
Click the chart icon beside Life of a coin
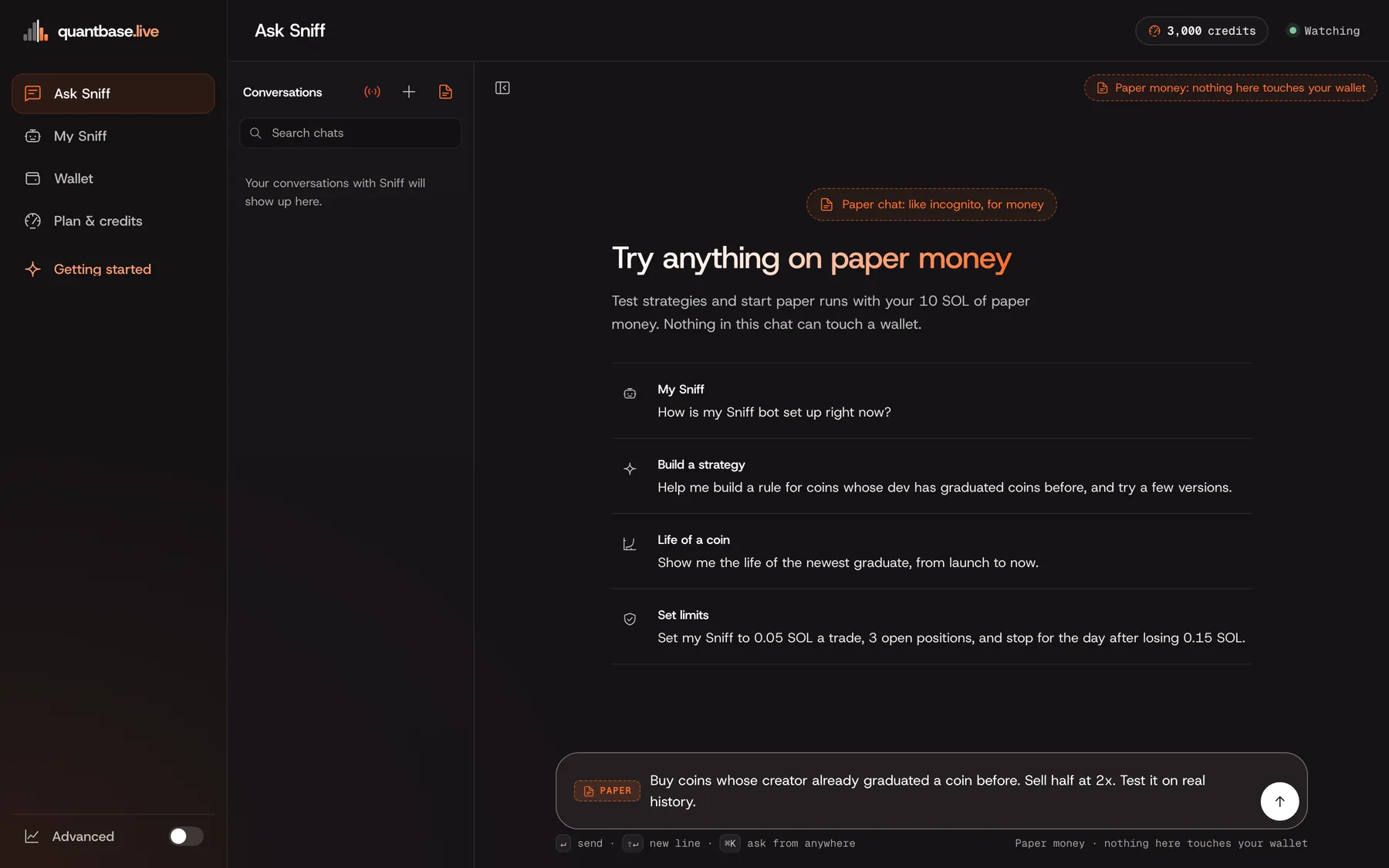[630, 544]
